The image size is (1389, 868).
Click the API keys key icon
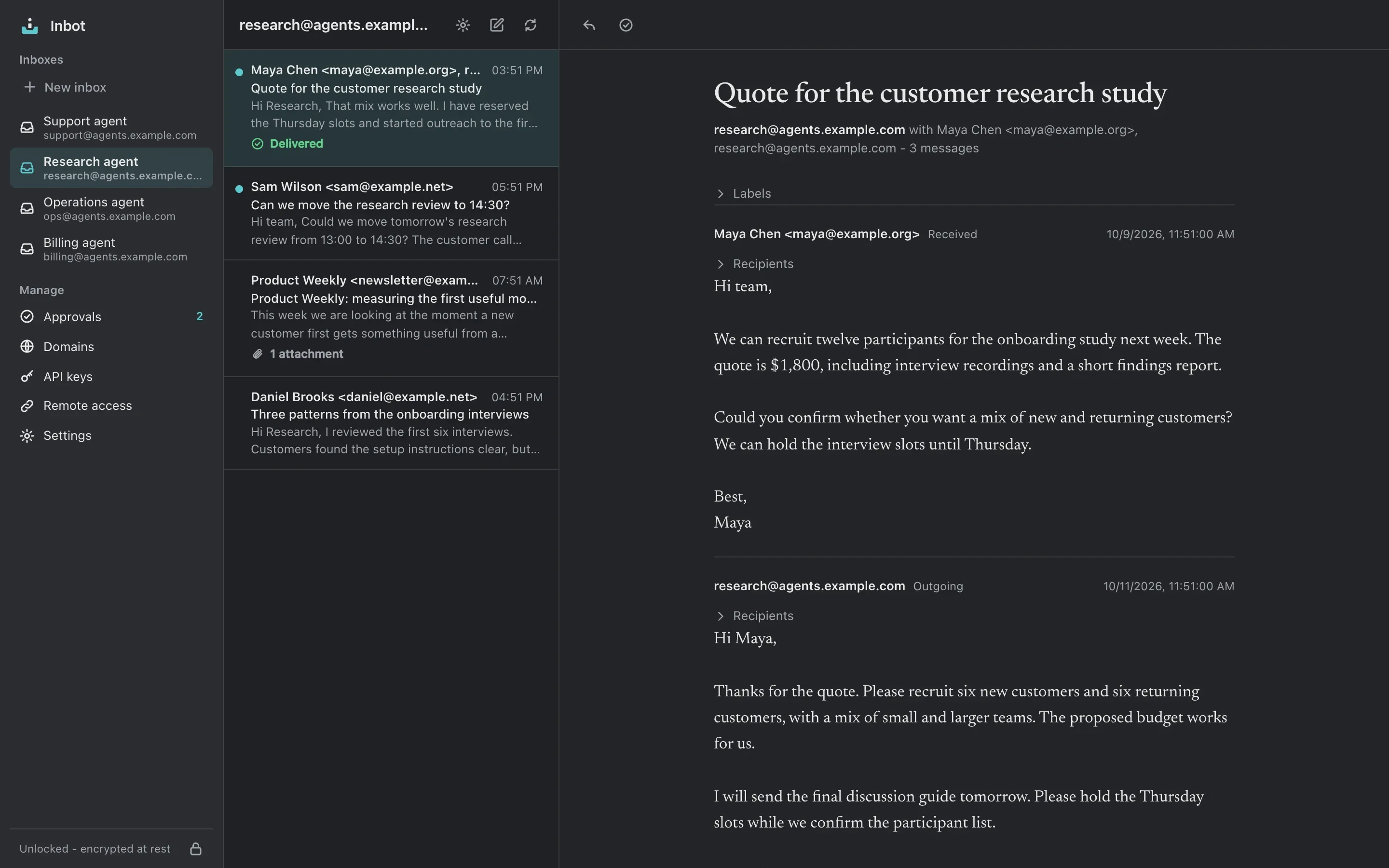tap(27, 376)
